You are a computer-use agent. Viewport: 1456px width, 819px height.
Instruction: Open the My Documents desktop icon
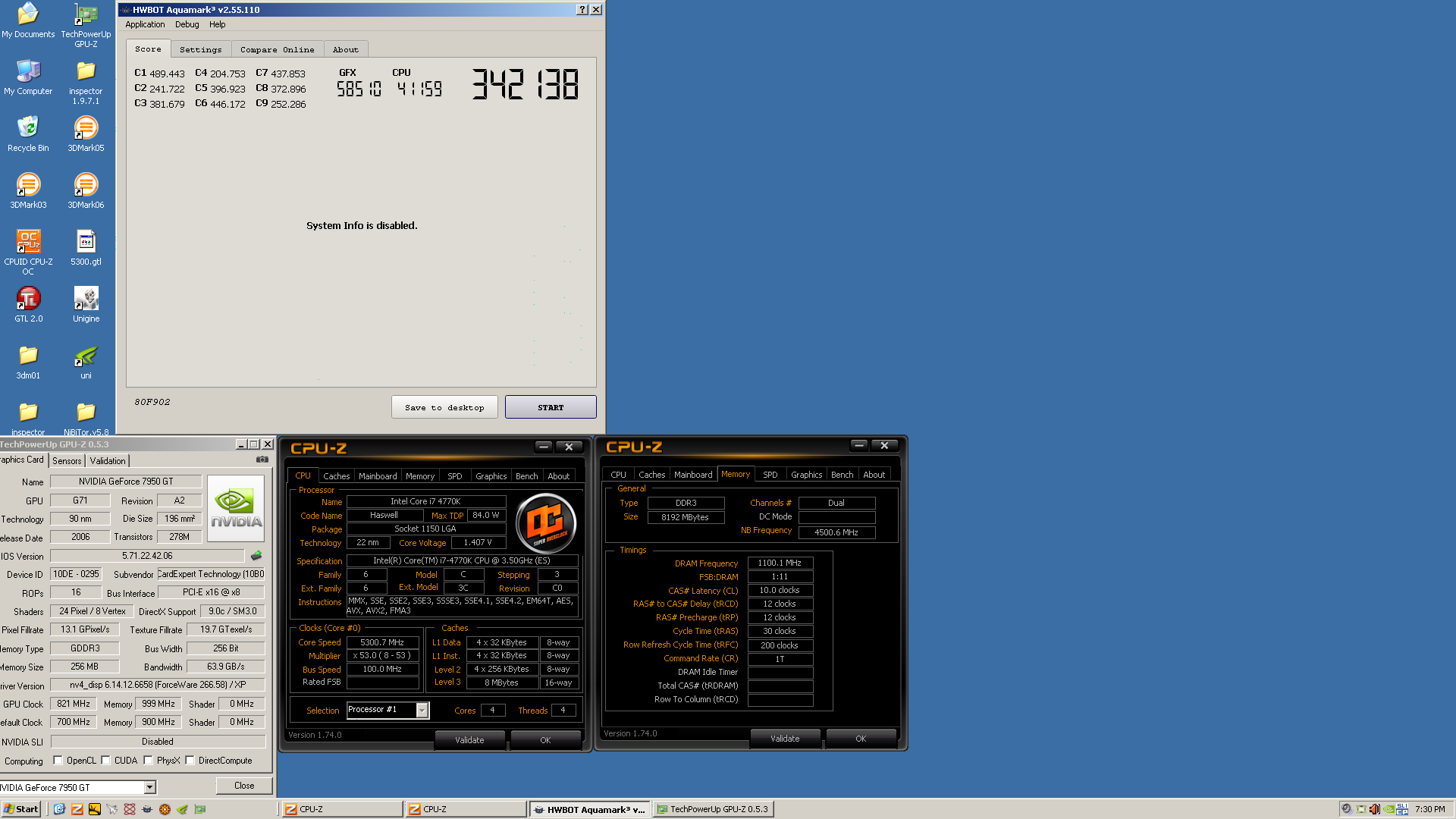pos(28,20)
